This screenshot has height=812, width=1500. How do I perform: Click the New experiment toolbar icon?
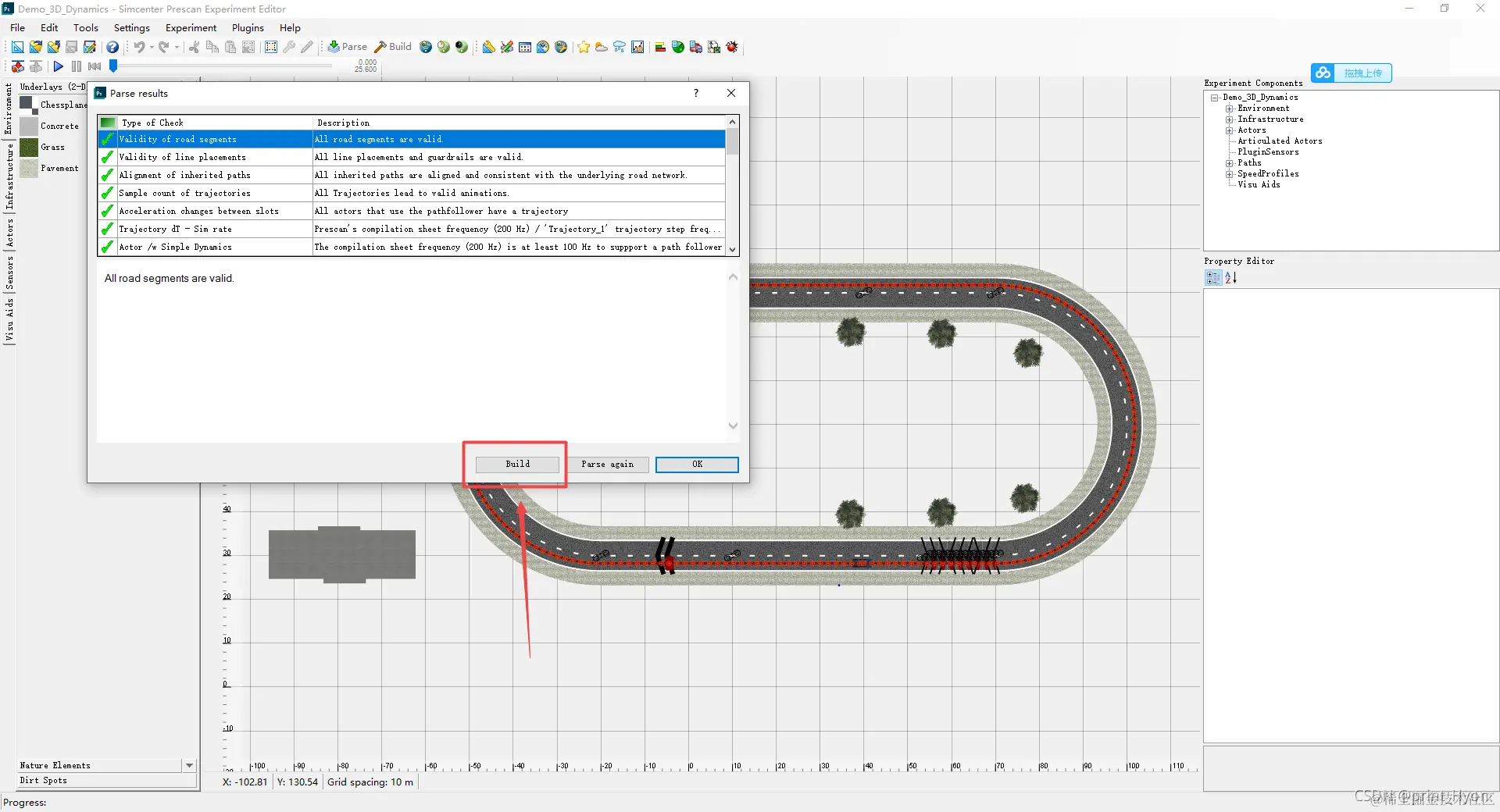(x=17, y=47)
